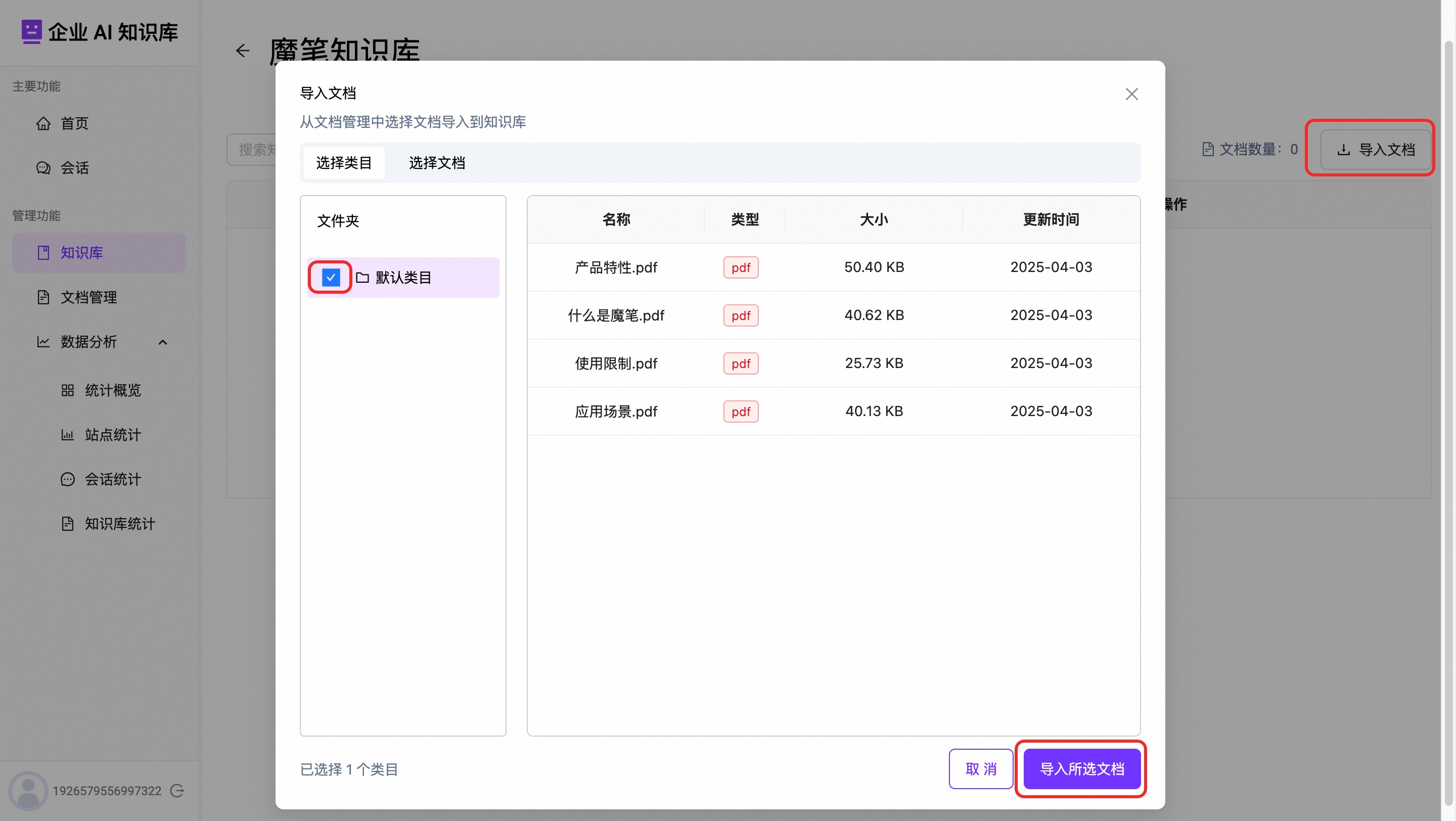This screenshot has height=821, width=1456.
Task: Open the chat bubble icon for 会话
Action: 43,168
